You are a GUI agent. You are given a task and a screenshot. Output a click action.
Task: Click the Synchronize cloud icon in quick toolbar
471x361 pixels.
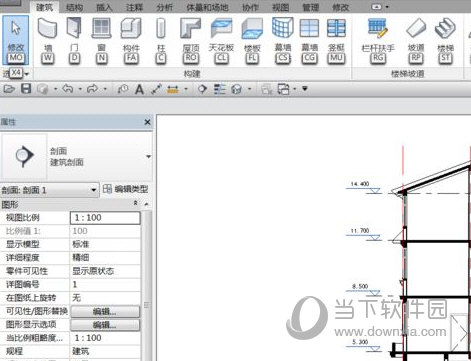tap(43, 89)
